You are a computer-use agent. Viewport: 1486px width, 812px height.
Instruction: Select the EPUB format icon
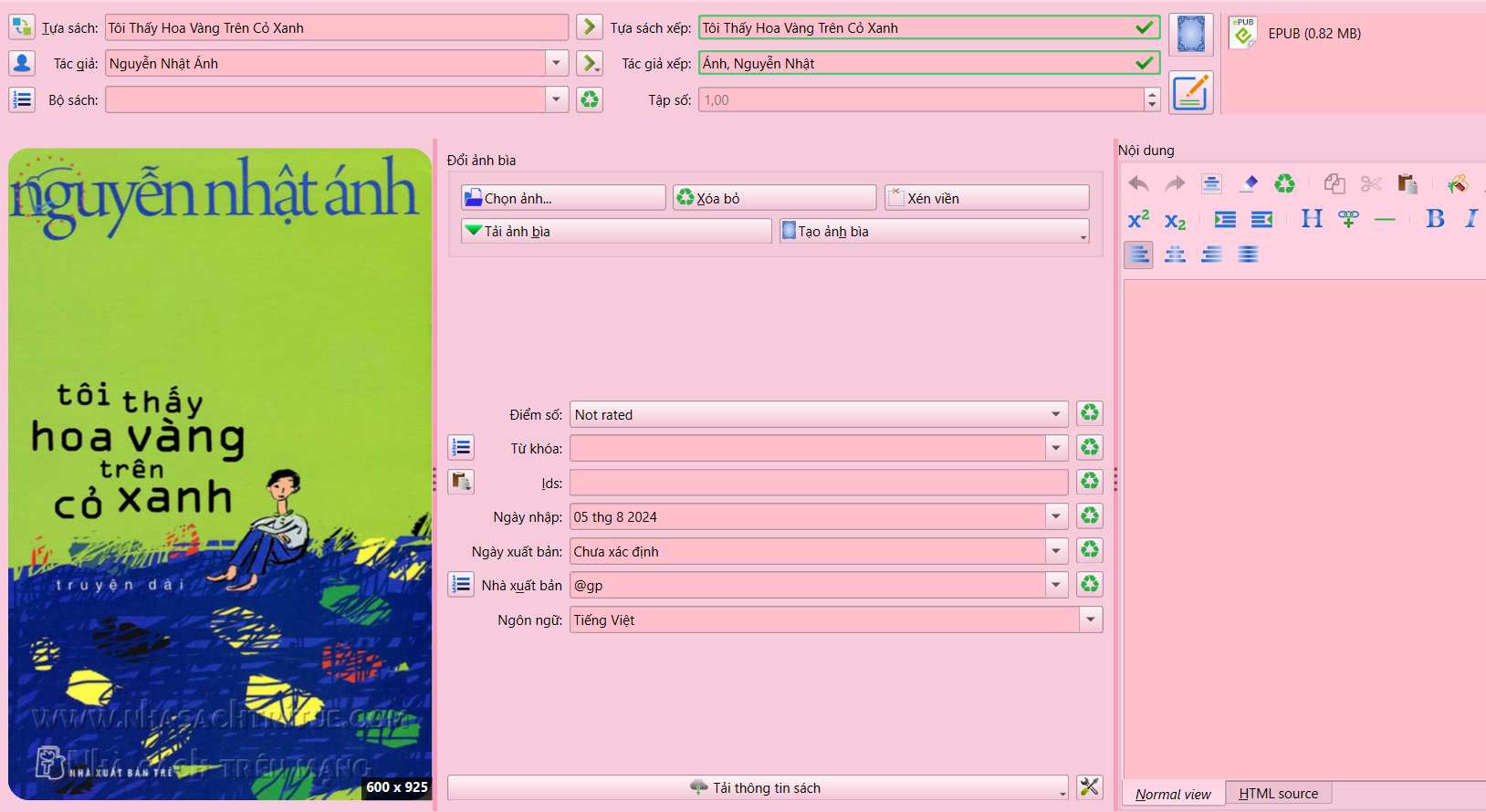(x=1242, y=33)
